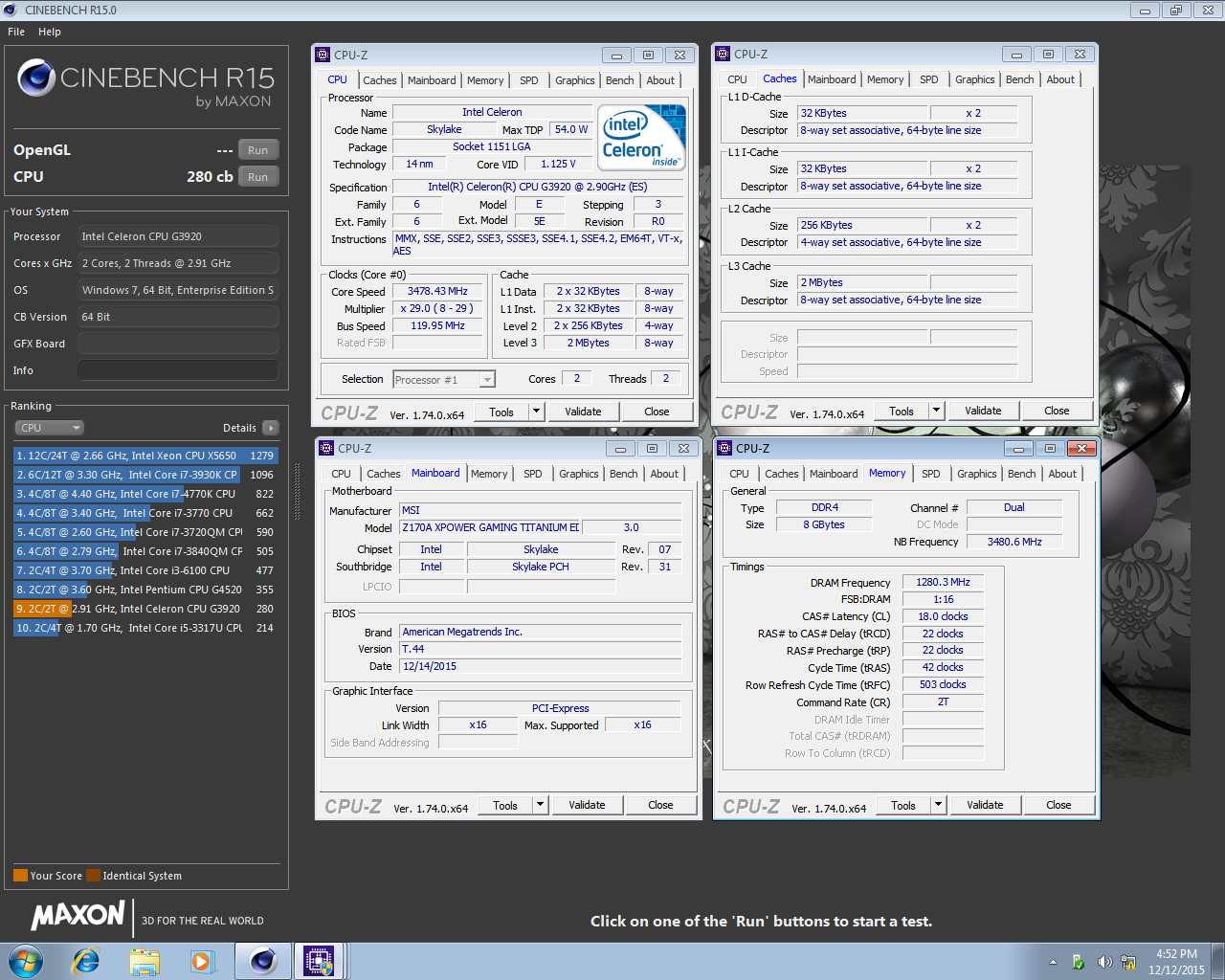Click the Info field in Your System
The height and width of the screenshot is (980, 1225).
178,370
